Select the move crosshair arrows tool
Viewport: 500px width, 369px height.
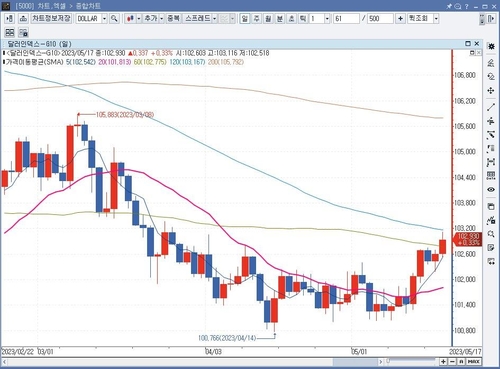(491, 90)
